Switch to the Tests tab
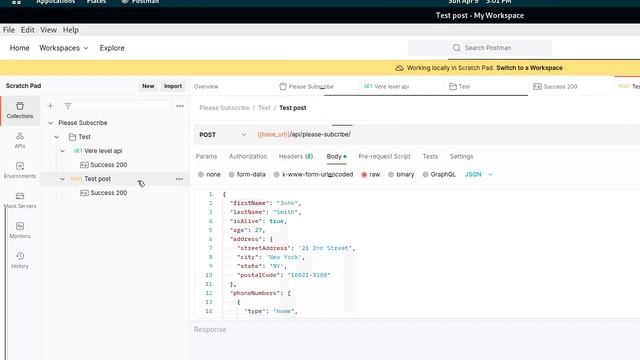 point(430,156)
